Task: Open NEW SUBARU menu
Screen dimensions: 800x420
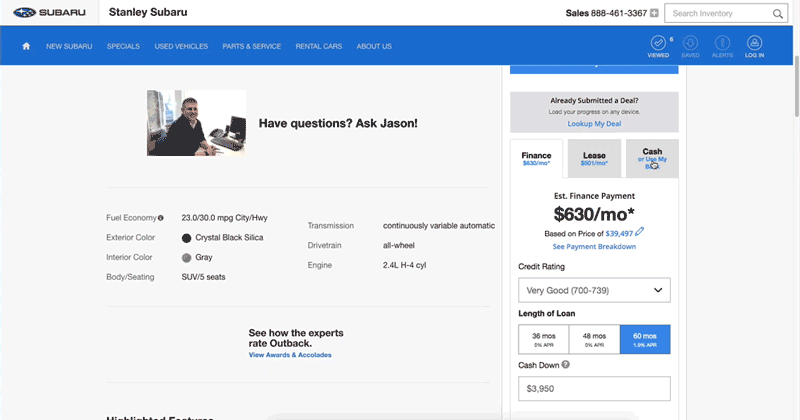Action: (69, 46)
